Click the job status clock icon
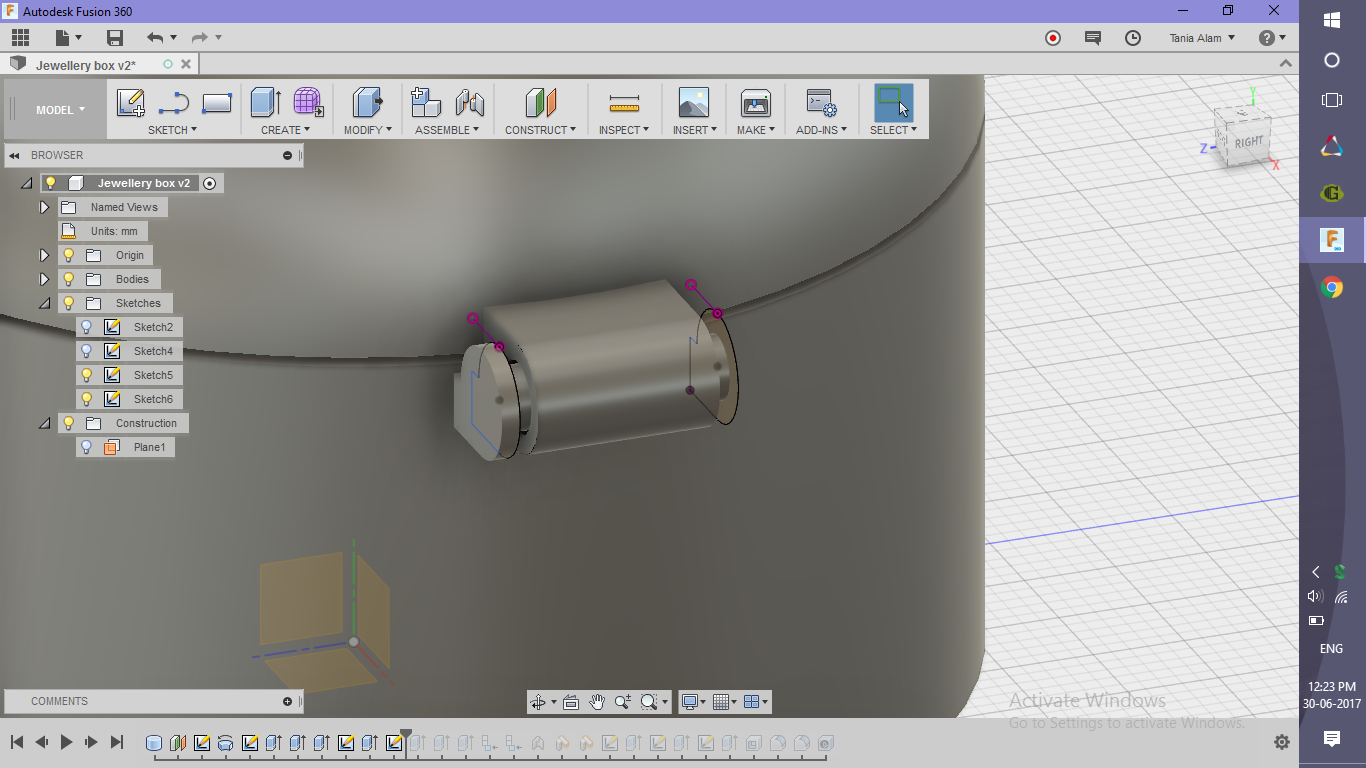 pos(1133,38)
